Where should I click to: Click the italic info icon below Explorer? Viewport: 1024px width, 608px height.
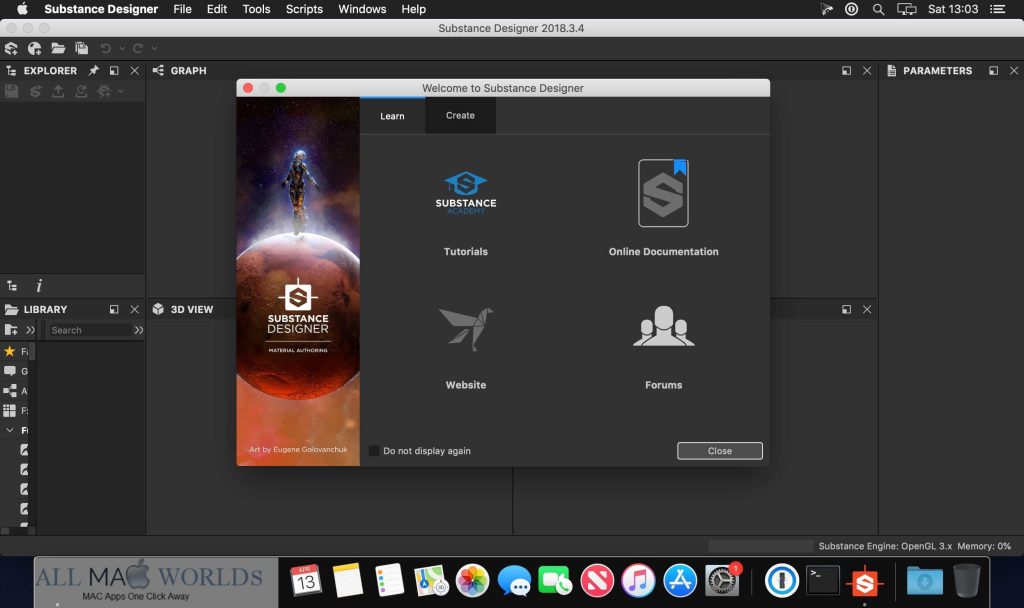[39, 286]
